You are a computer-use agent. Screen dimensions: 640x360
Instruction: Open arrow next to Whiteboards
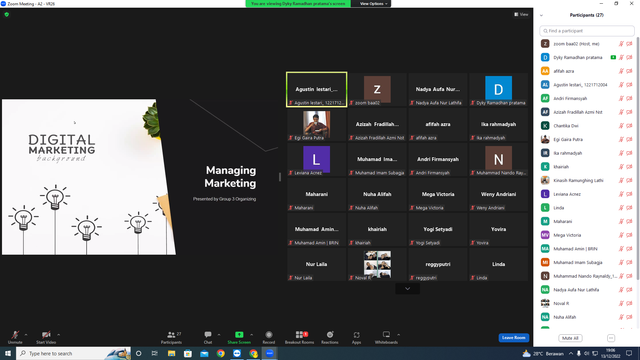click(x=398, y=335)
